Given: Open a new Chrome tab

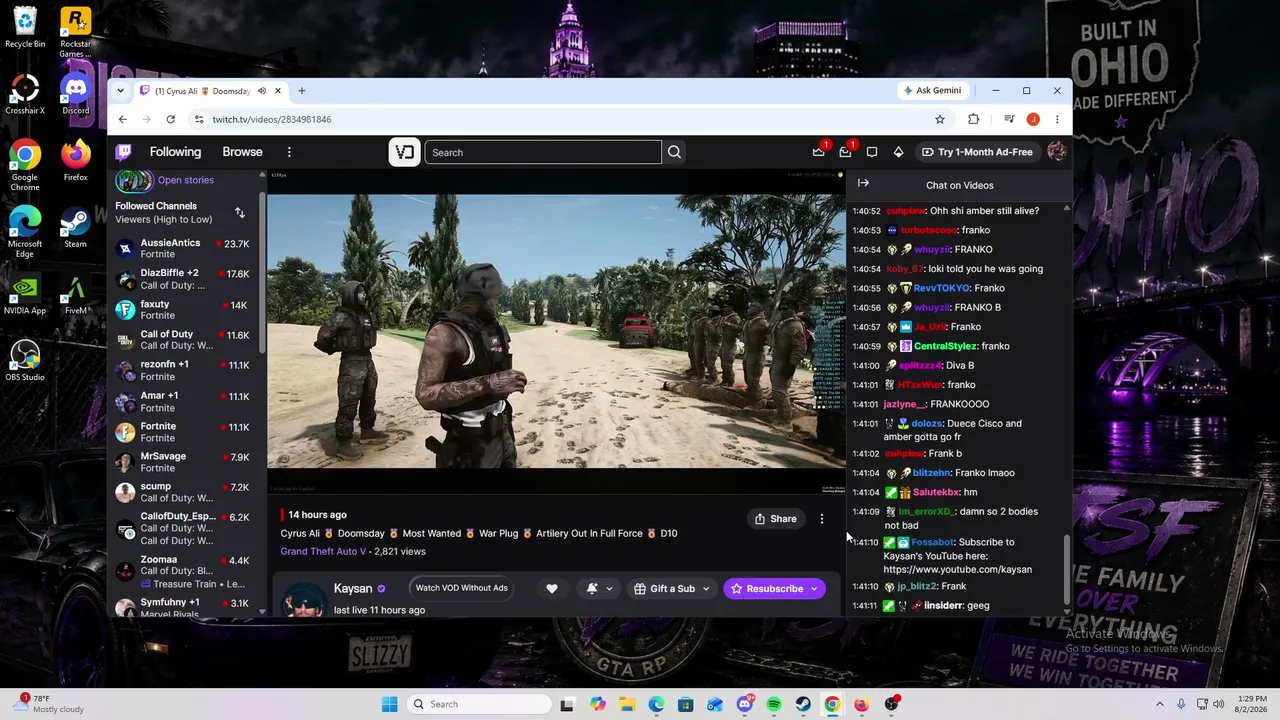Looking at the screenshot, I should [x=302, y=91].
